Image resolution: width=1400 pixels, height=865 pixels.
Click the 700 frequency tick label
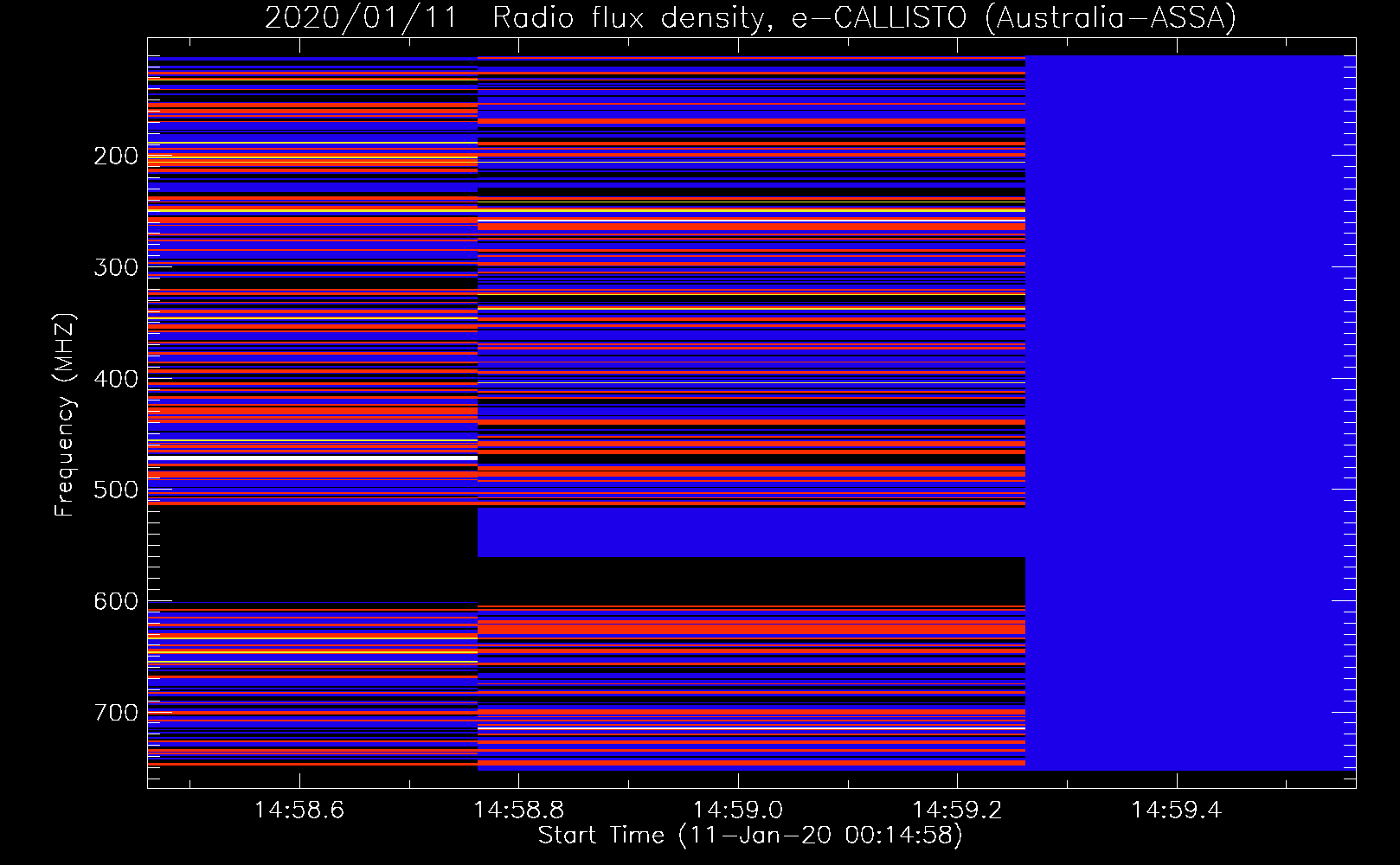[x=116, y=713]
